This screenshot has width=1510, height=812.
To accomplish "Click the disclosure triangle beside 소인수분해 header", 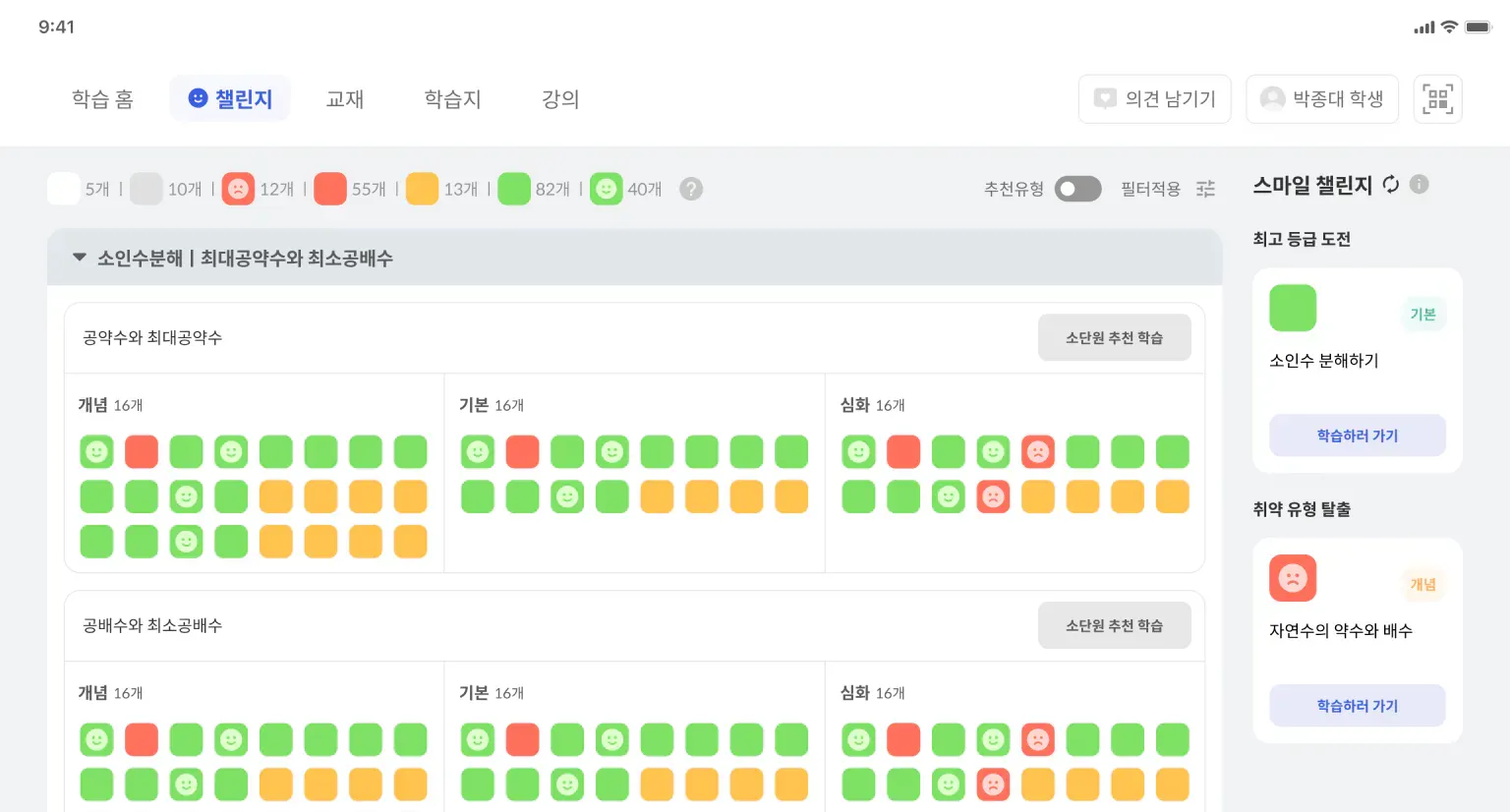I will click(x=80, y=258).
